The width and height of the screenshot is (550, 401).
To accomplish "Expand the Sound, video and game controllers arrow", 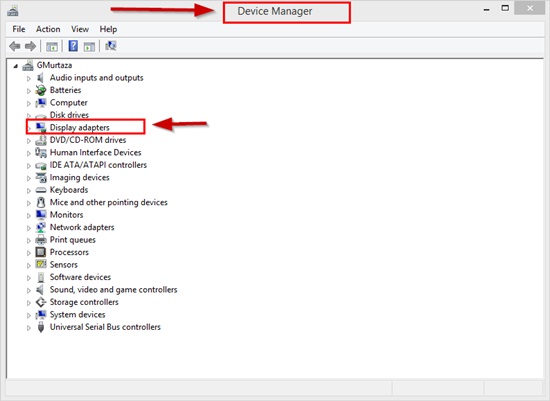I will pos(29,290).
